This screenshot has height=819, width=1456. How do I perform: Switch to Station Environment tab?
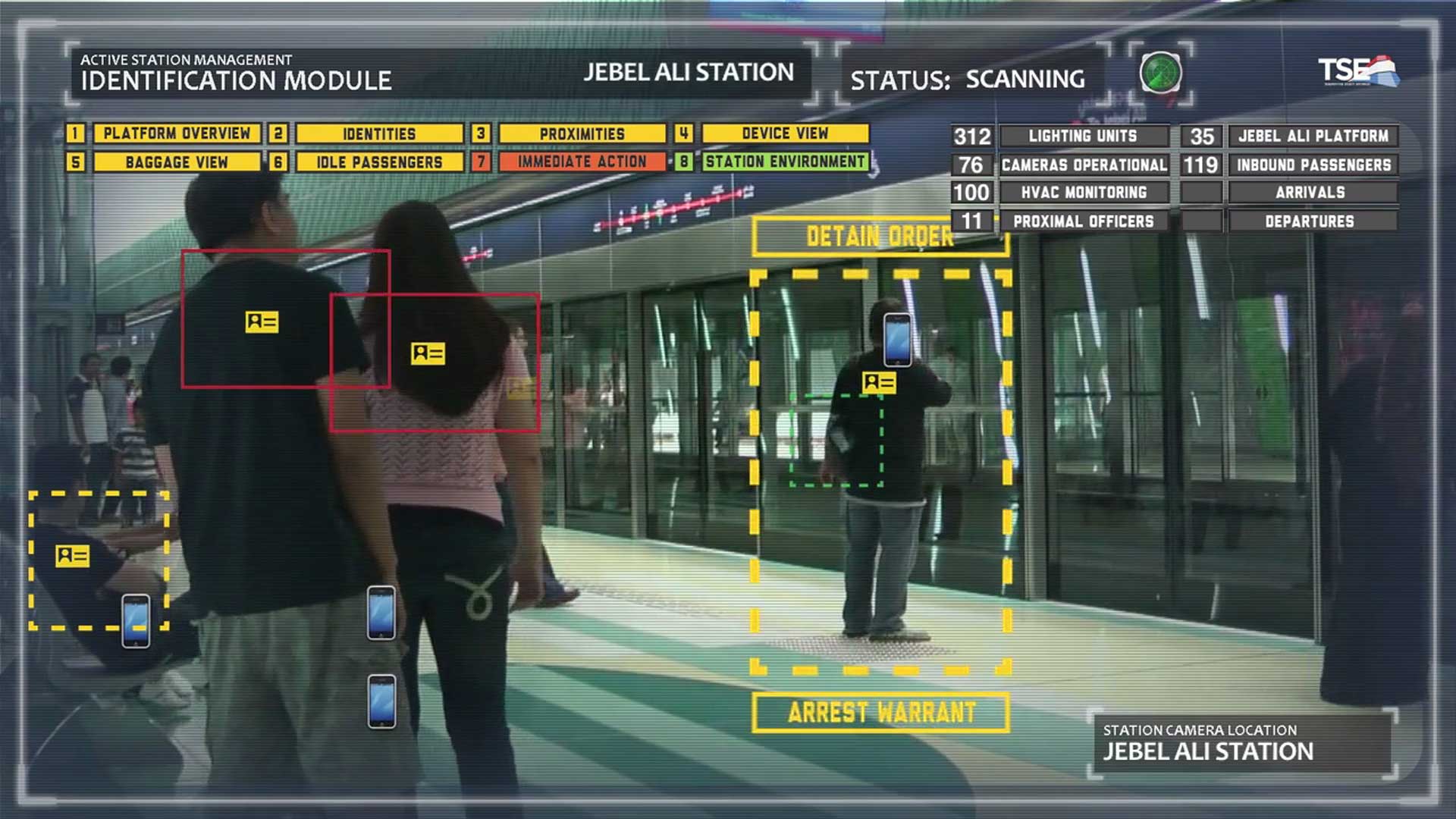785,162
